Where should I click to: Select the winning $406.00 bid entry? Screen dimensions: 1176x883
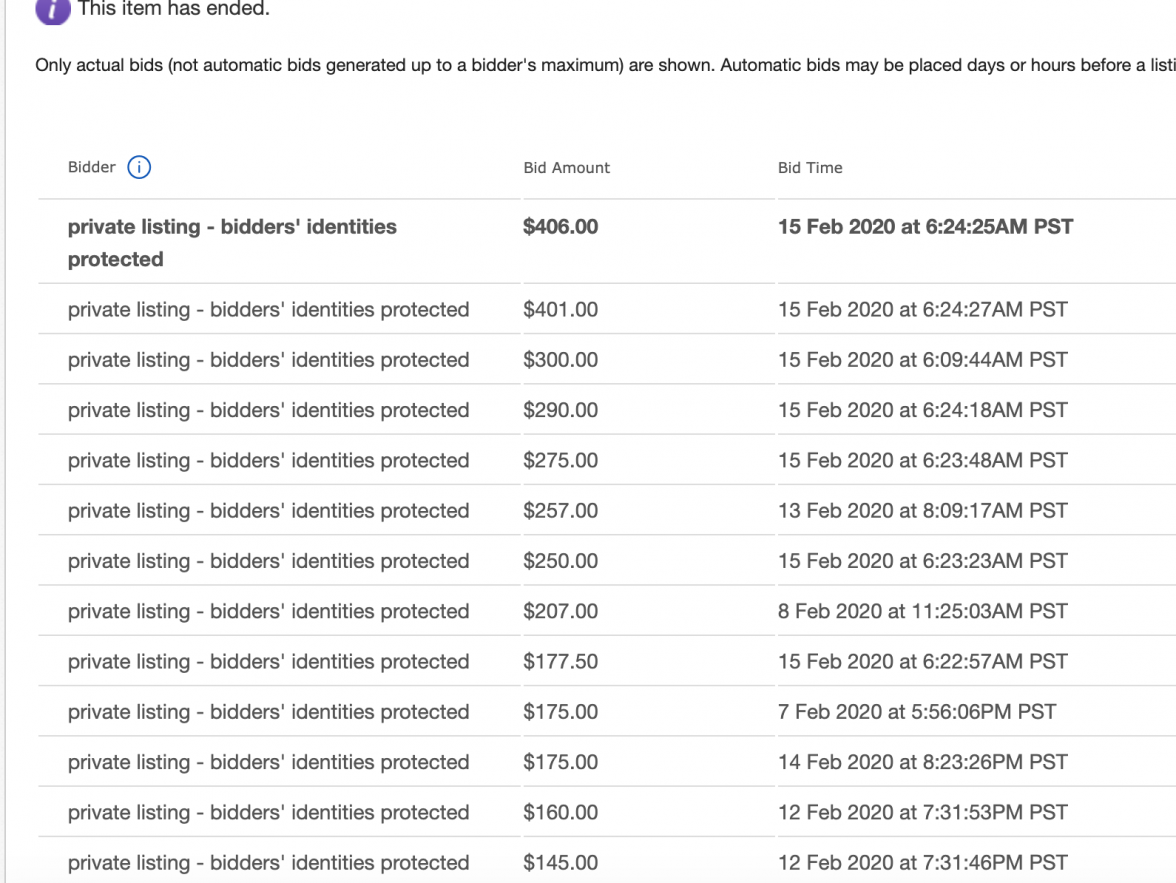[561, 227]
